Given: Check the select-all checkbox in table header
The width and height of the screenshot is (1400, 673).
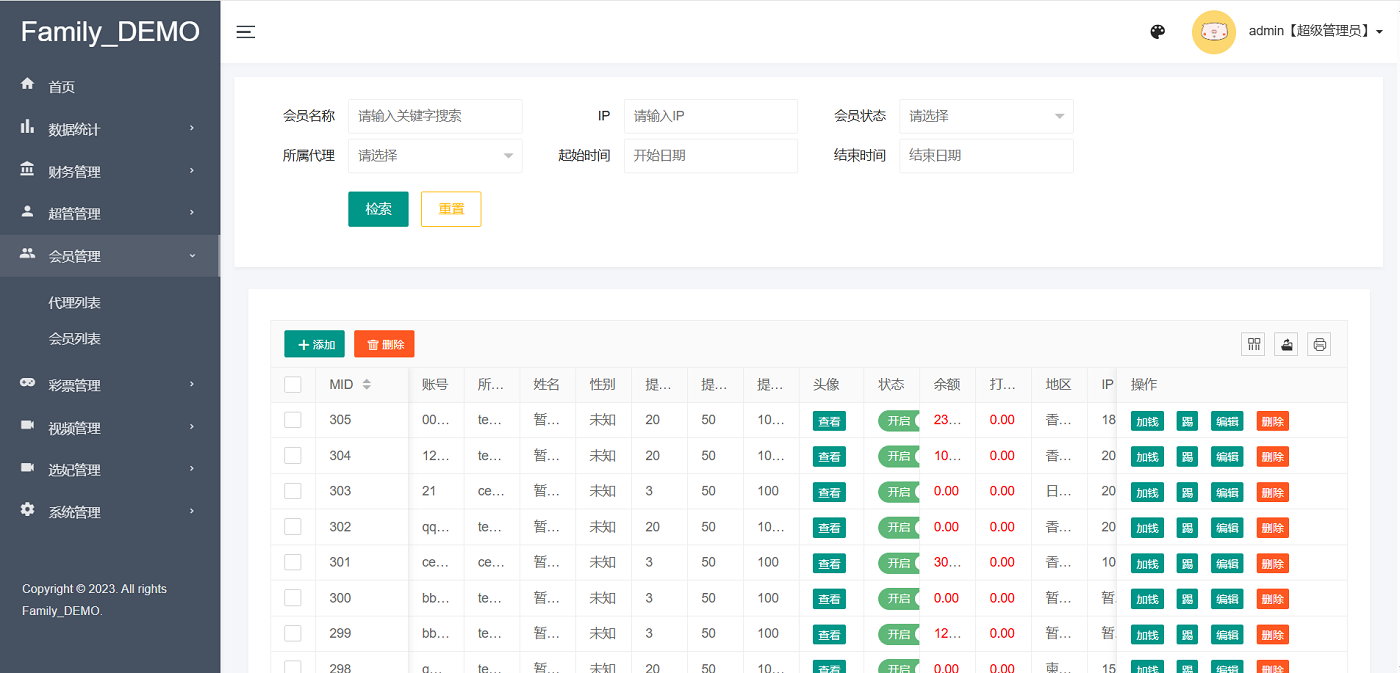Looking at the screenshot, I should tap(293, 385).
